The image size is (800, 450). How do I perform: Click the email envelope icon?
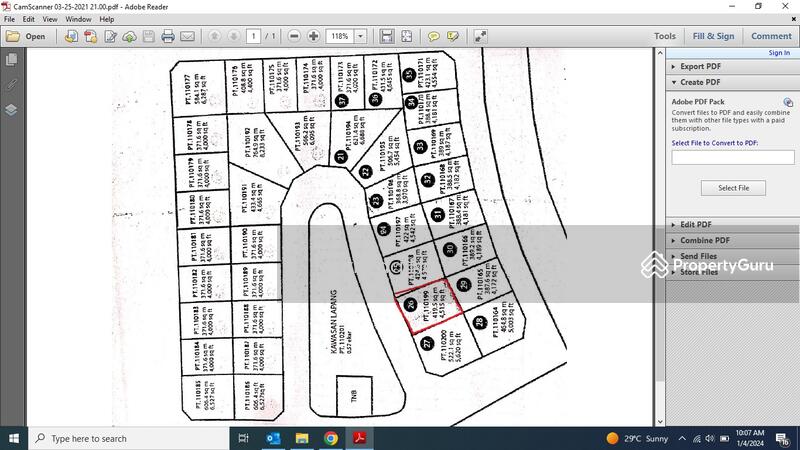[187, 36]
